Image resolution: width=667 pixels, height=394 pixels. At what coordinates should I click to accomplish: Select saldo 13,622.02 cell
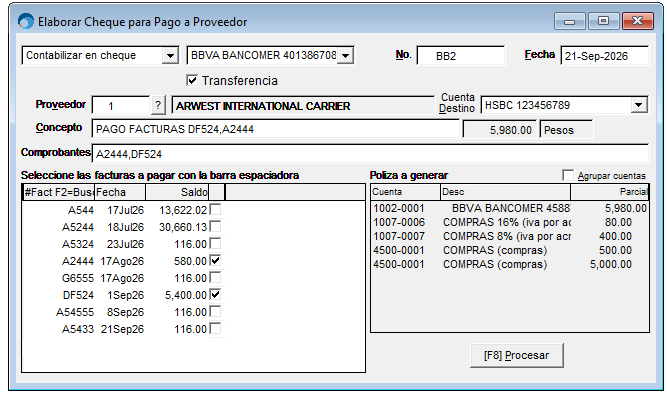(183, 210)
